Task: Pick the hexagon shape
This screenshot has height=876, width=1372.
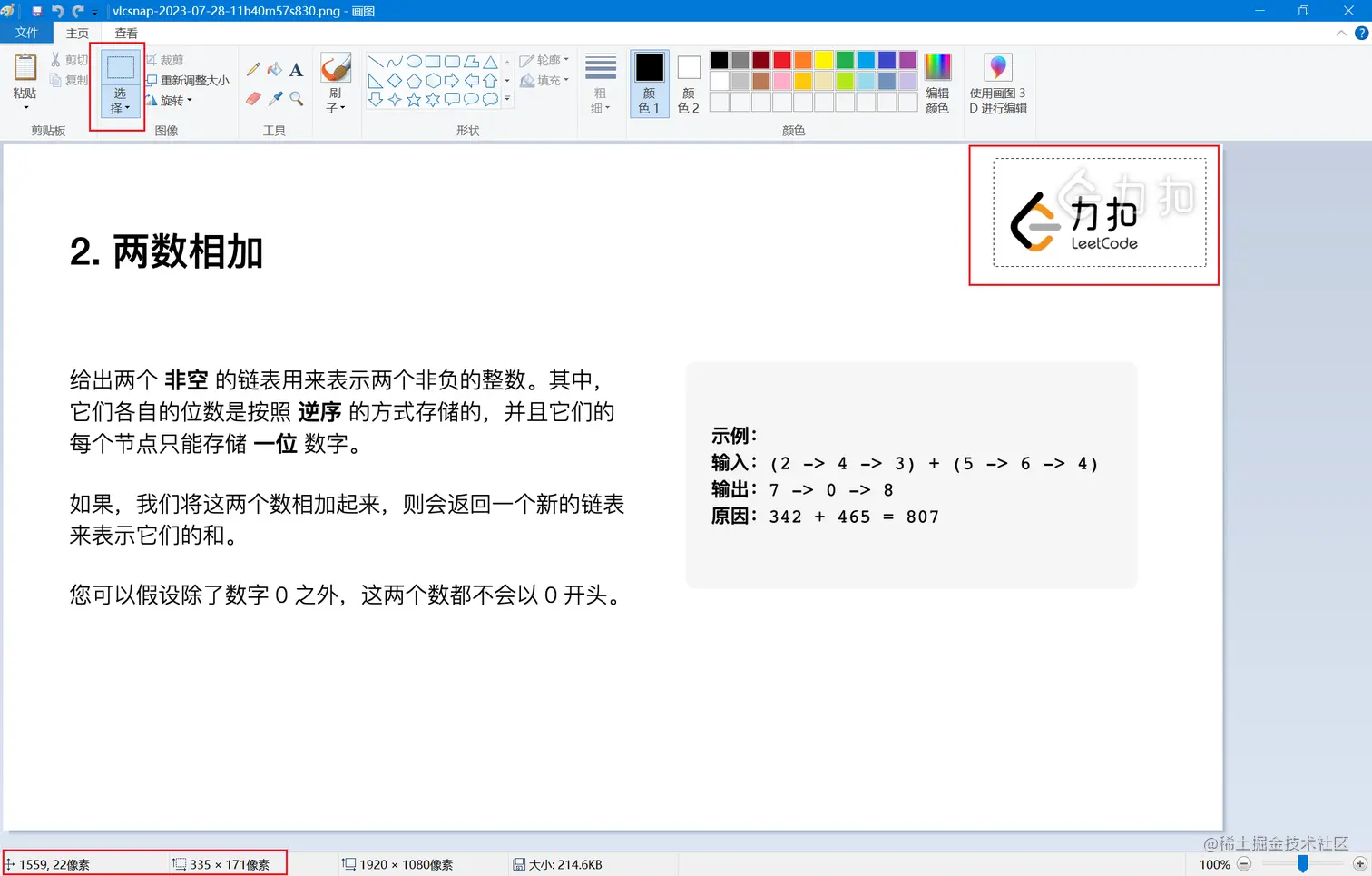Action: tap(433, 81)
